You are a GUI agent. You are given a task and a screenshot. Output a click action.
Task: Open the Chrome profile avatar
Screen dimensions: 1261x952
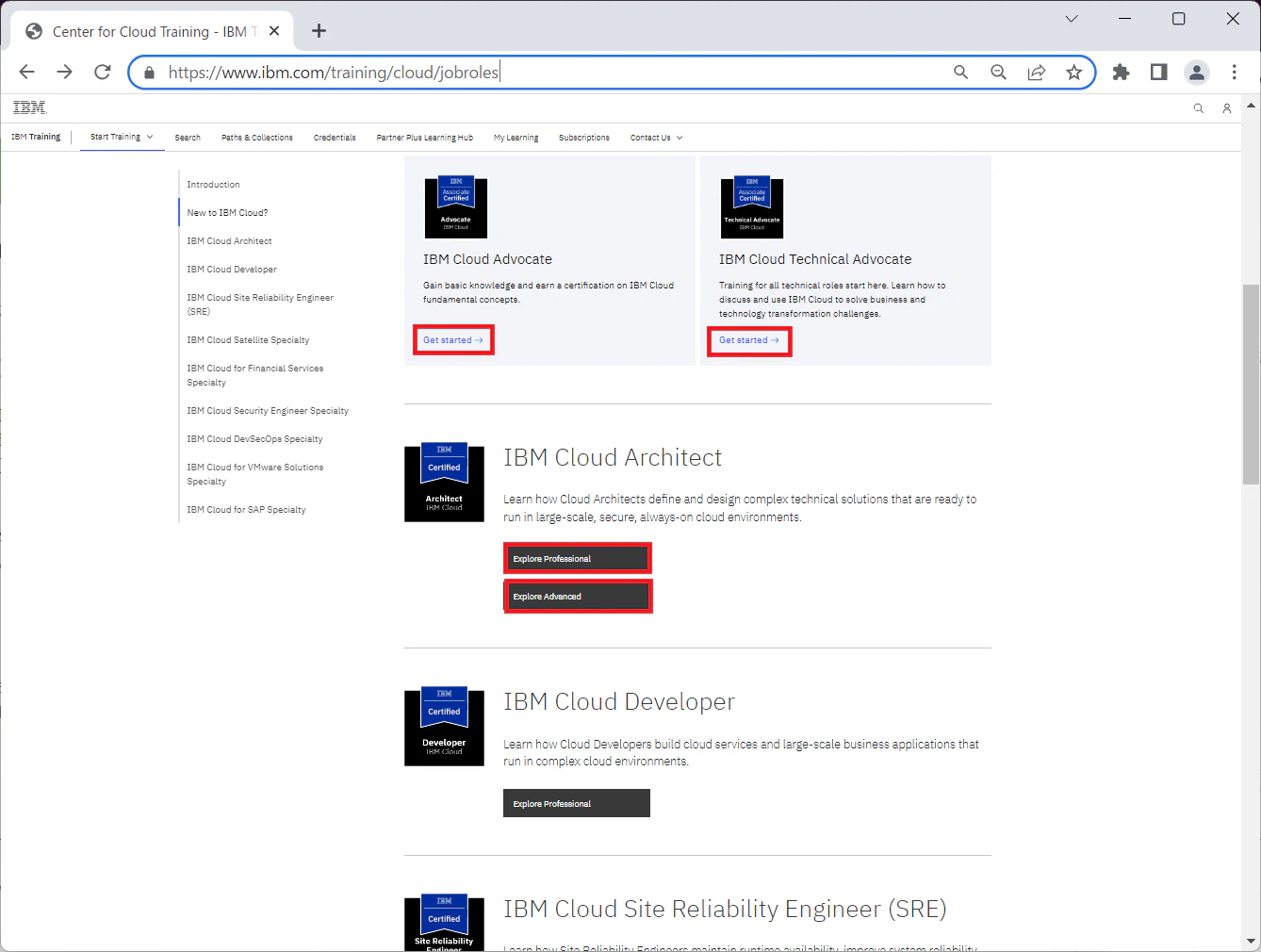pyautogui.click(x=1196, y=73)
